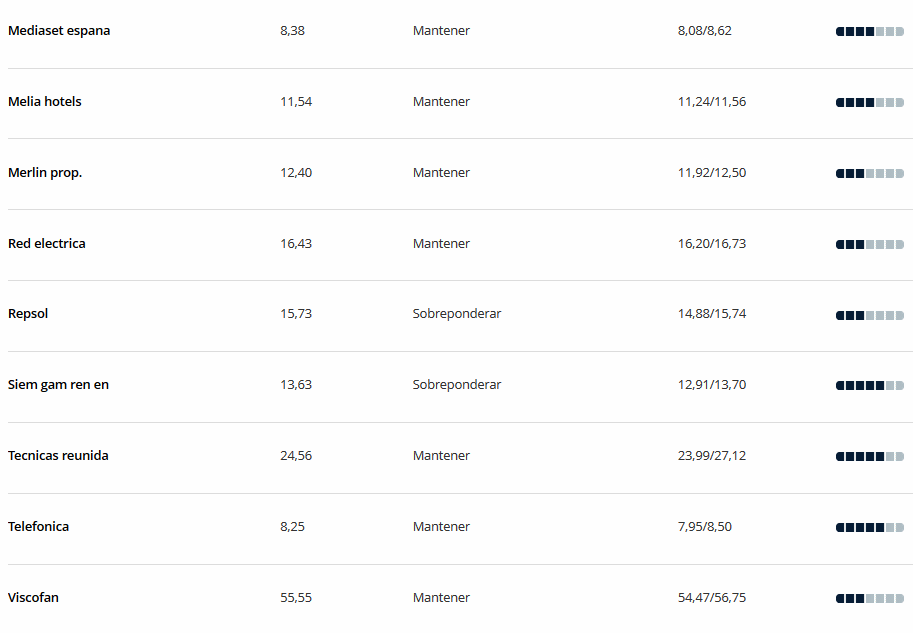Select the Repsol company name
The height and width of the screenshot is (633, 913).
(x=28, y=314)
